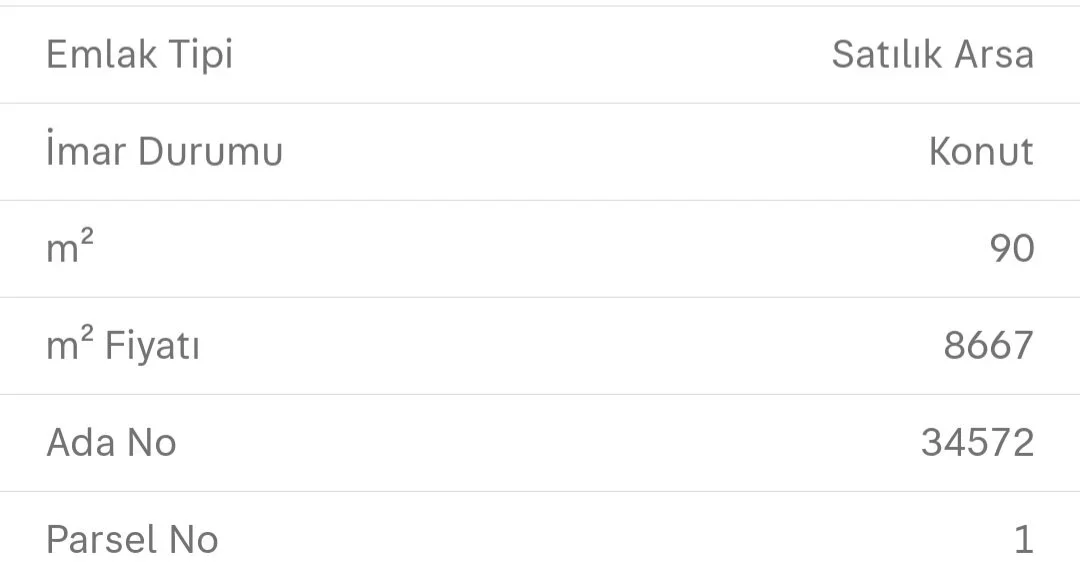Select the 34572 block number
The width and height of the screenshot is (1080, 574).
[977, 442]
